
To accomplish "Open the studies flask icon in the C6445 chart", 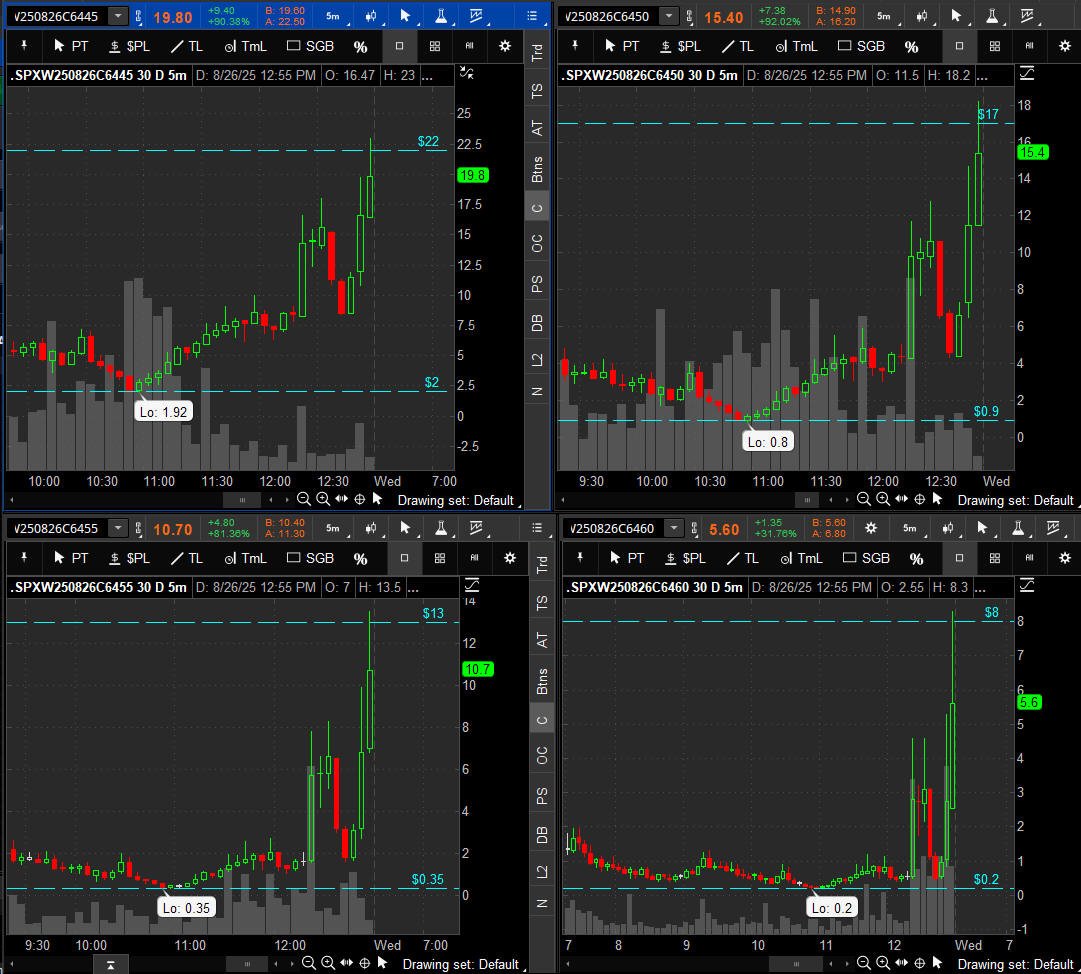I will [438, 16].
